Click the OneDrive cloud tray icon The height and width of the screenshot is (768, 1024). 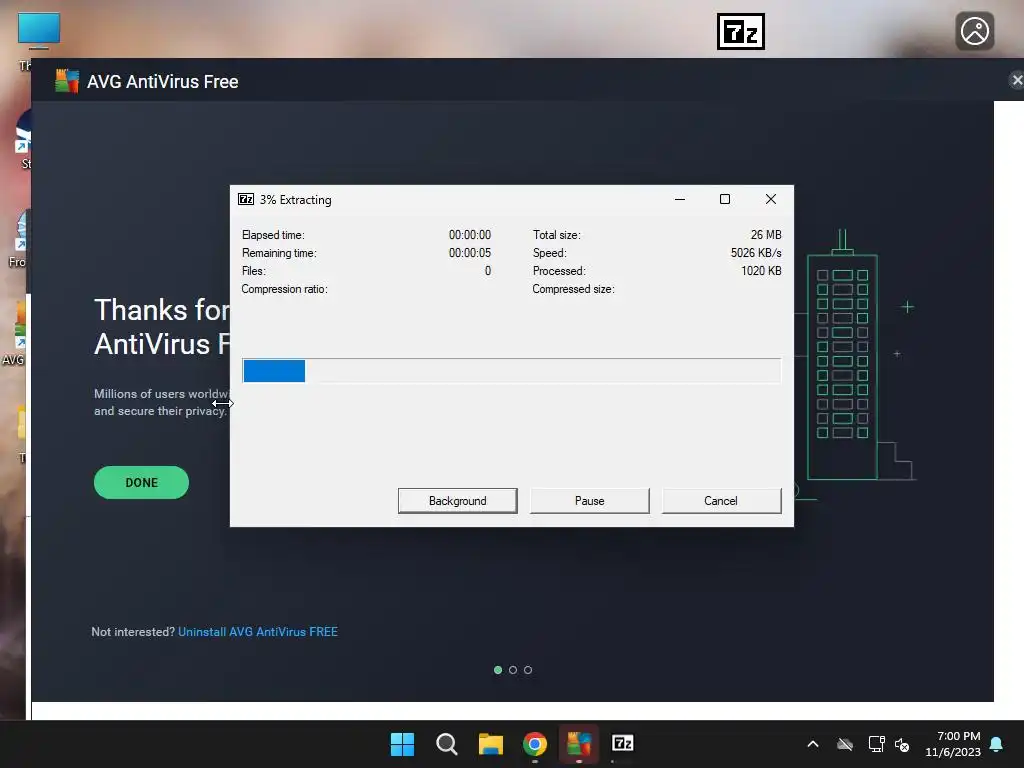pos(844,744)
